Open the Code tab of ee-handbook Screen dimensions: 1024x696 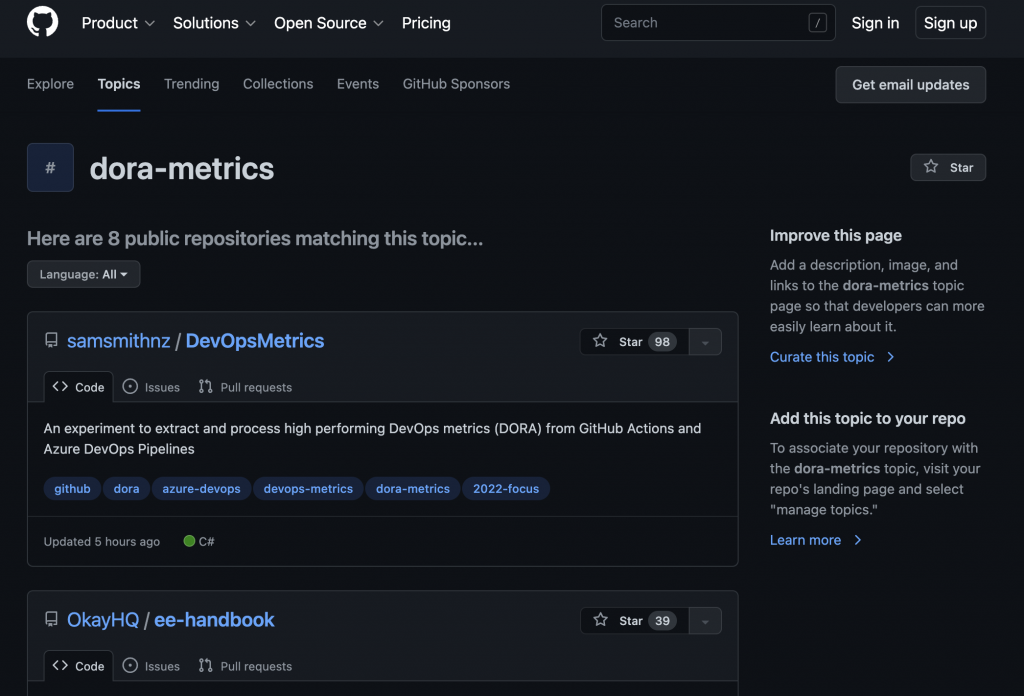tap(78, 666)
